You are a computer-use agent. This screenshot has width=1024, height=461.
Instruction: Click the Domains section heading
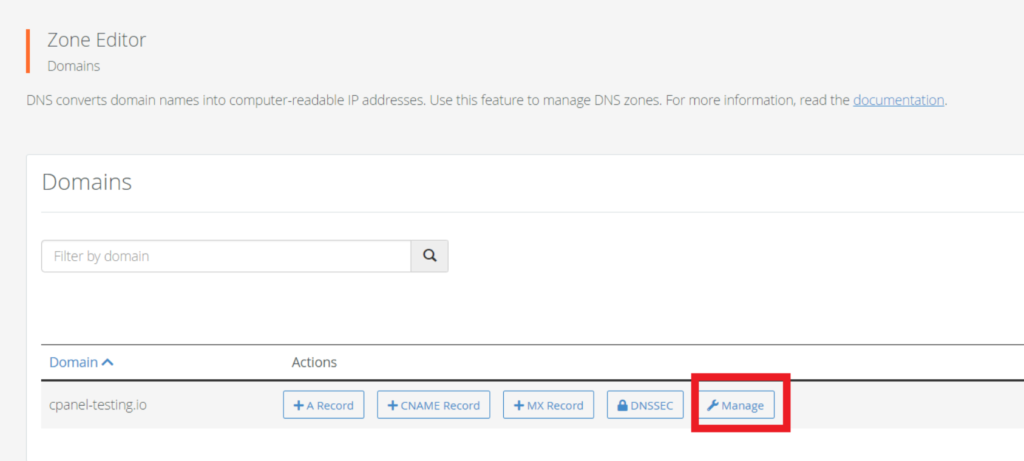87,182
